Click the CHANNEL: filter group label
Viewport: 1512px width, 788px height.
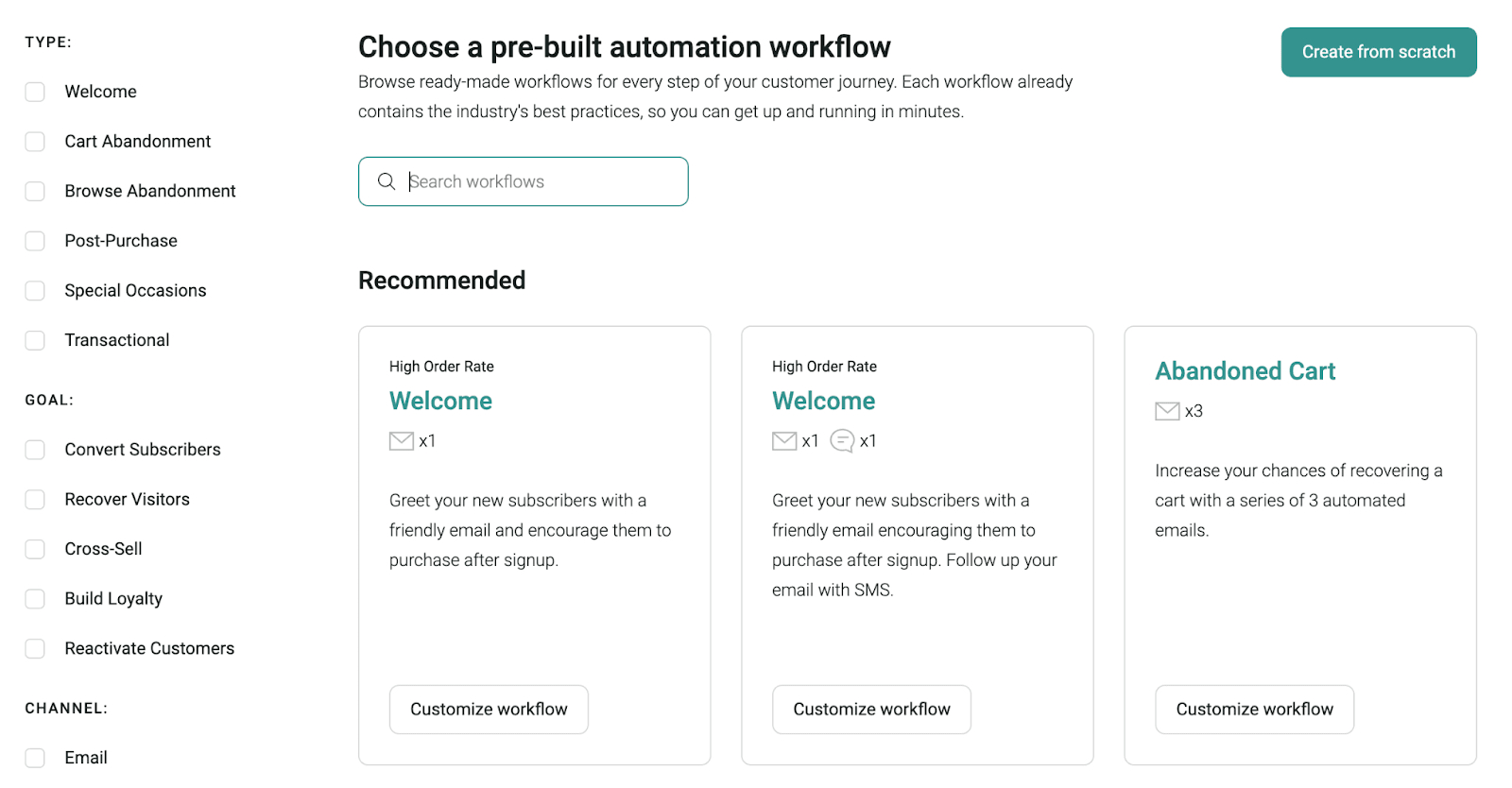(66, 709)
